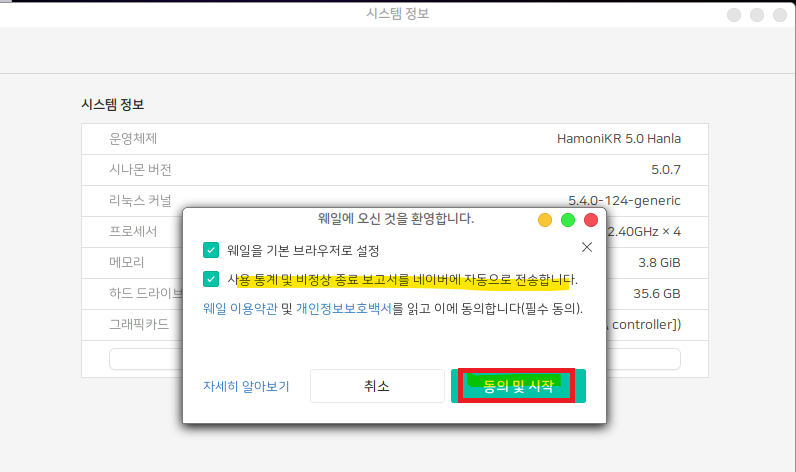The width and height of the screenshot is (796, 472).
Task: Click the '취소' button
Action: [x=377, y=386]
